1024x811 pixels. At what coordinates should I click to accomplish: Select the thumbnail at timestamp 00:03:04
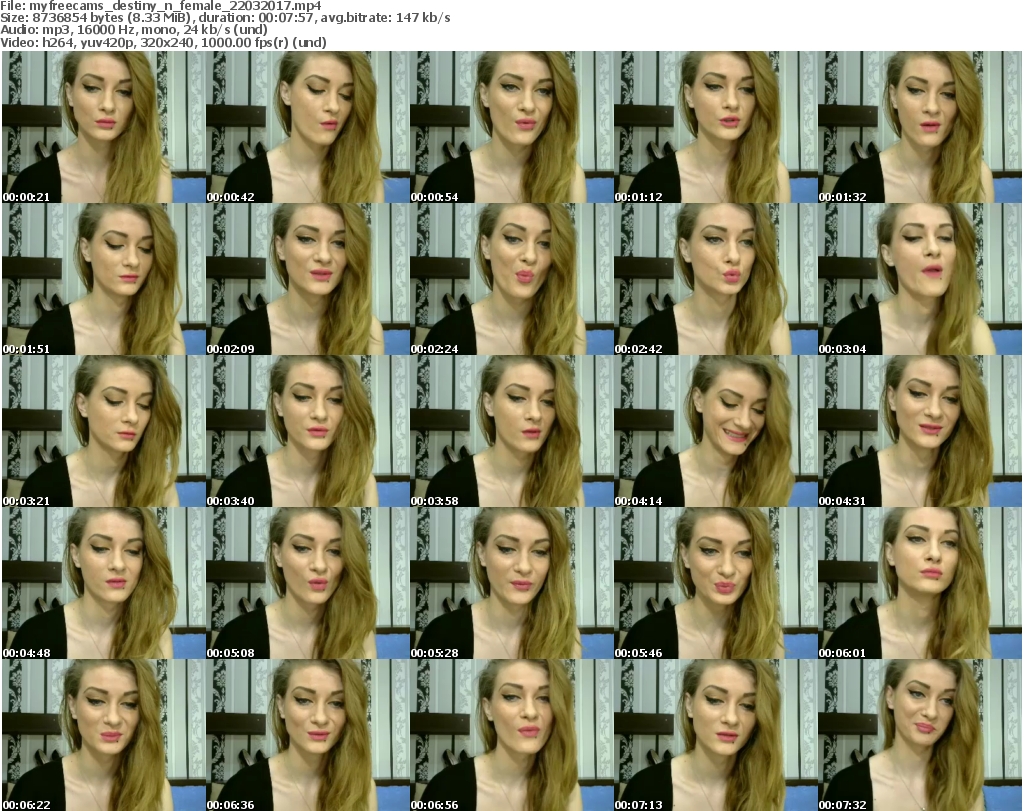pyautogui.click(x=919, y=279)
